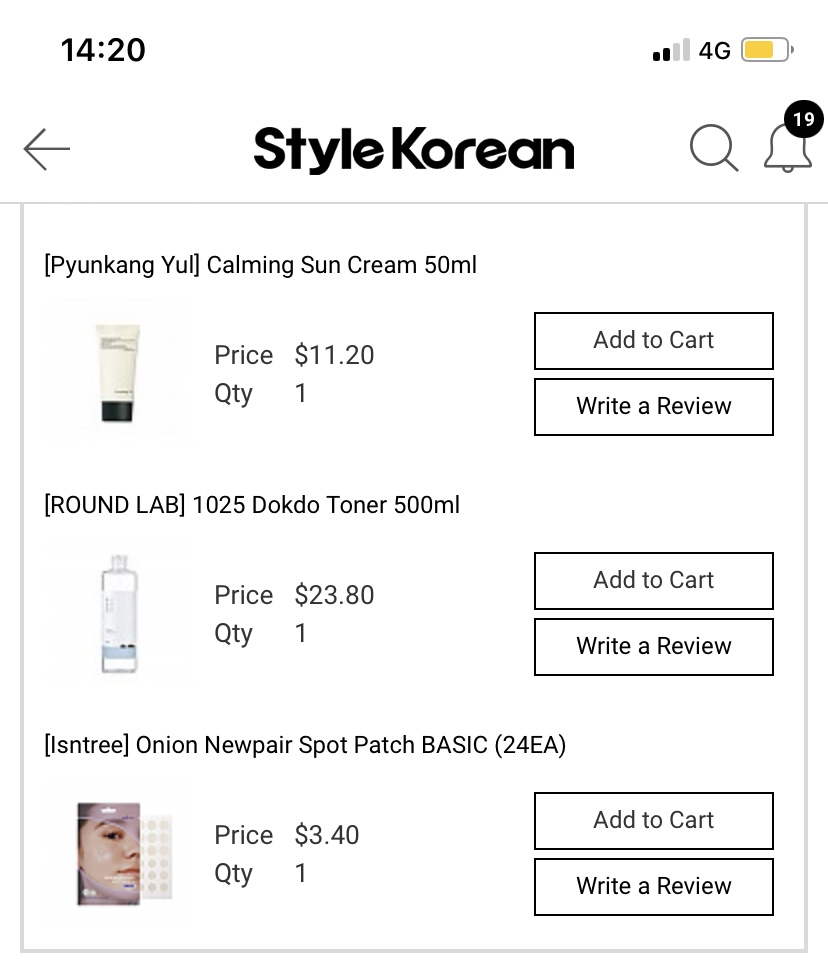Tap the notification badge showing 19

(x=803, y=120)
